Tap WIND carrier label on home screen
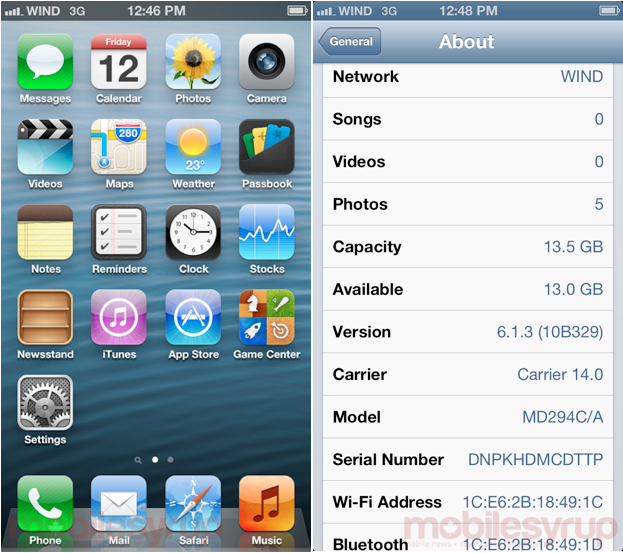 (43, 11)
